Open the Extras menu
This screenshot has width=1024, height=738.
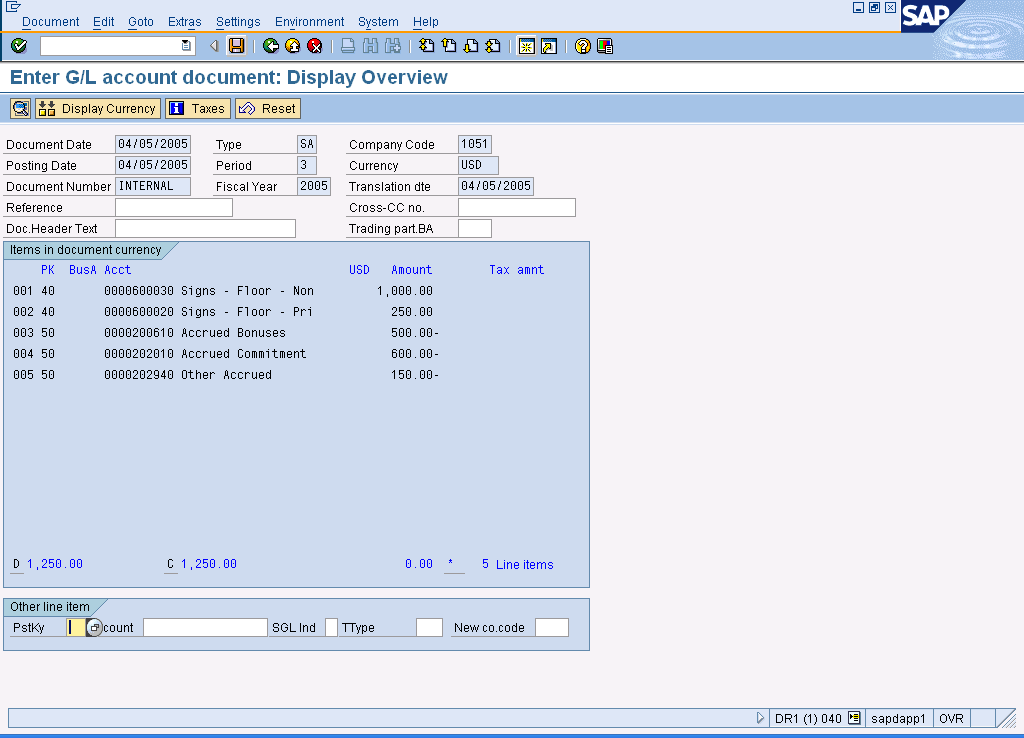(184, 22)
